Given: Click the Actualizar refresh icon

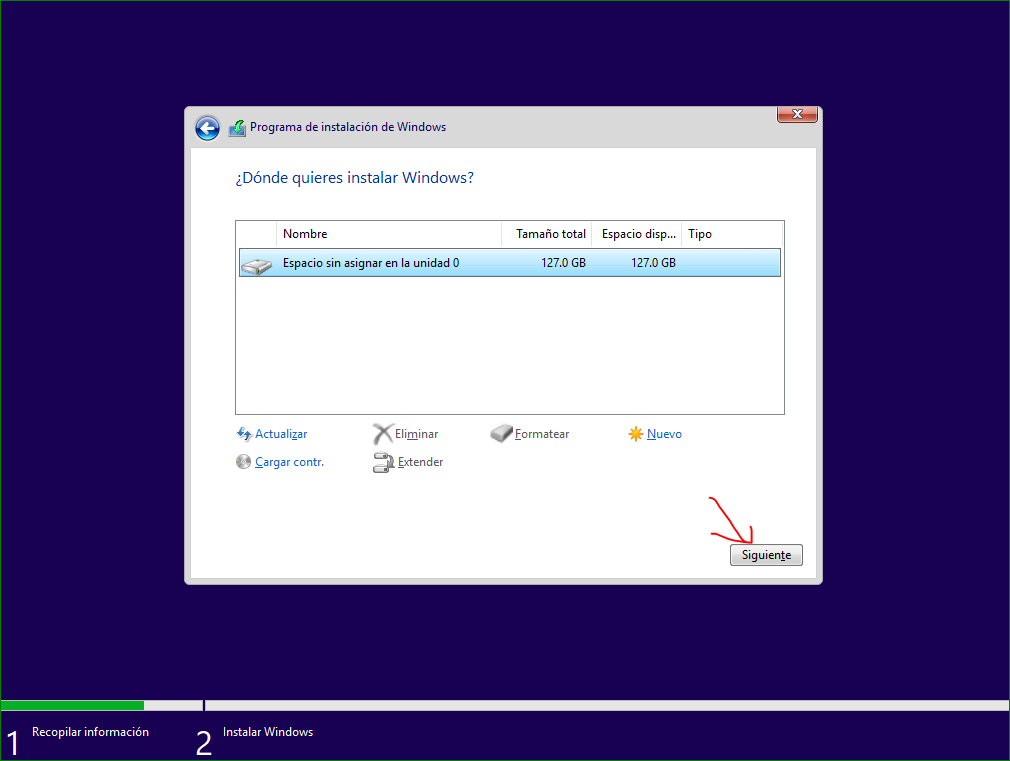Looking at the screenshot, I should [x=244, y=434].
